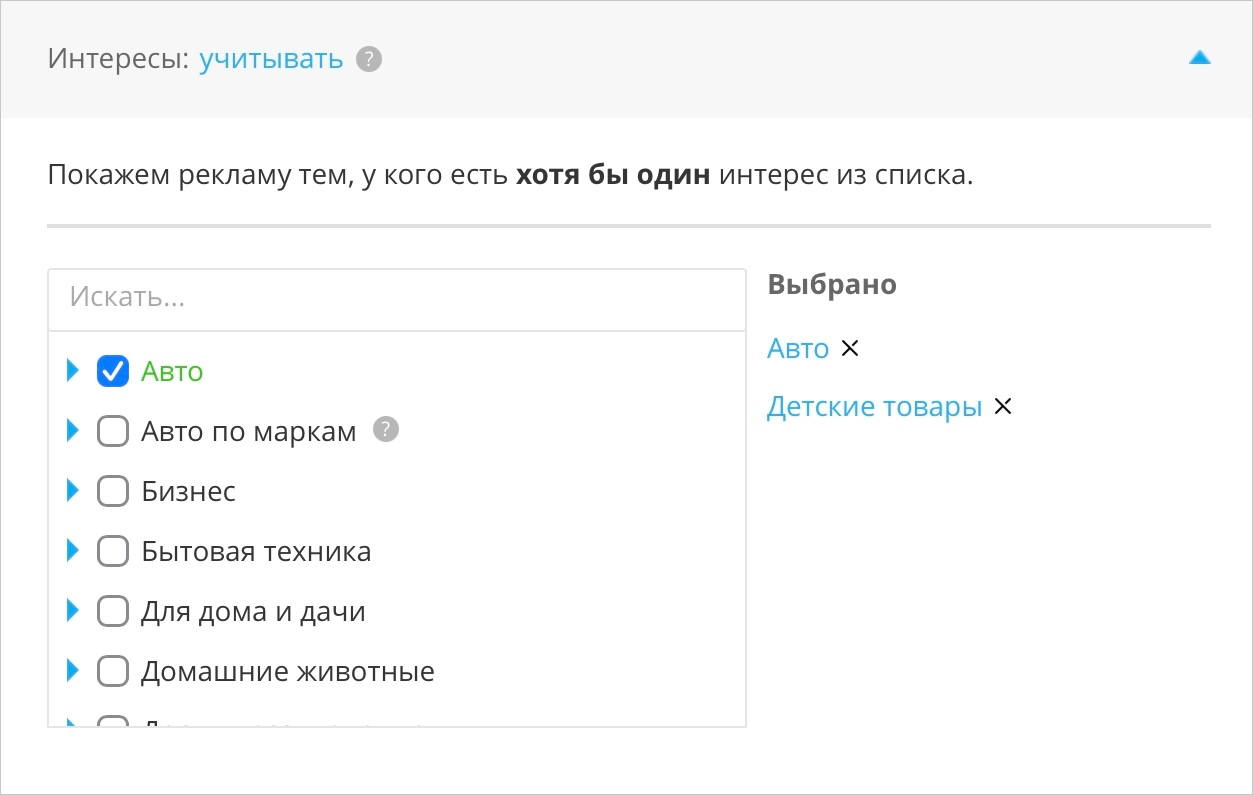Enable the Бизнес checkbox
This screenshot has height=795, width=1253.
[x=113, y=491]
